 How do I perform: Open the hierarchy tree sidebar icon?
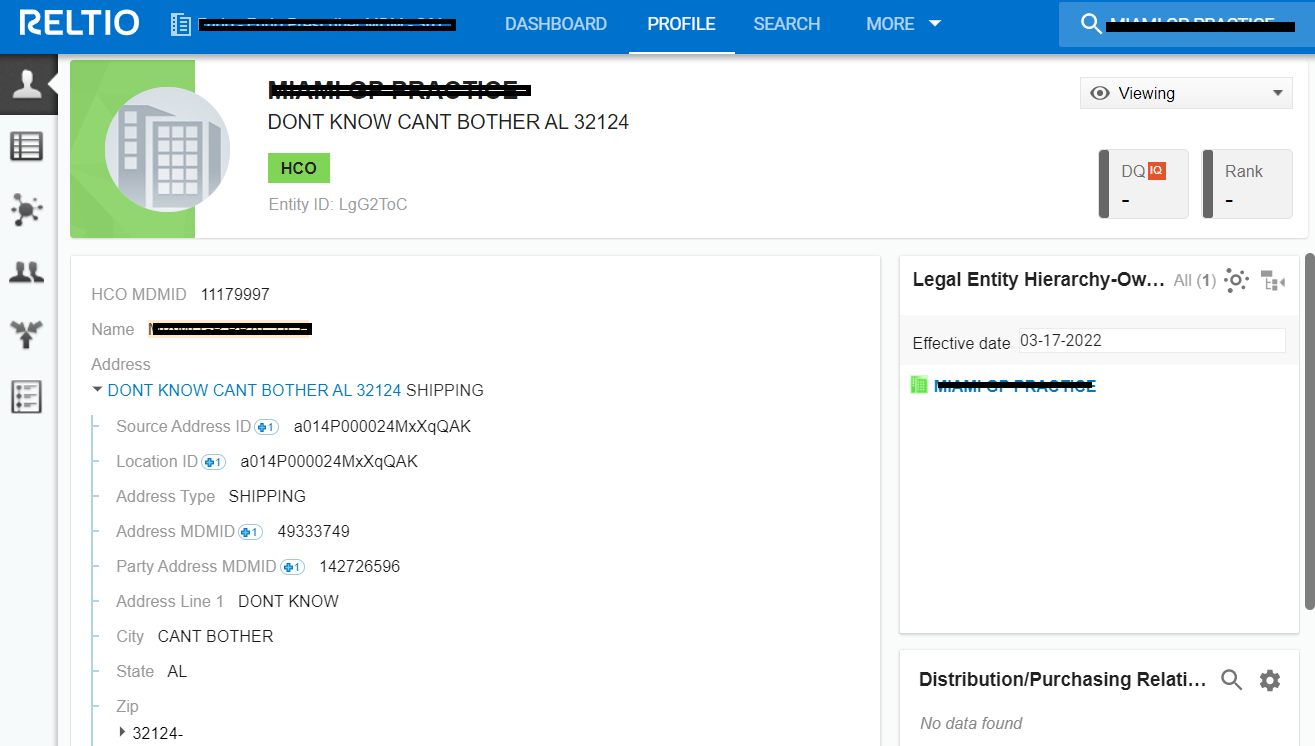pos(27,334)
